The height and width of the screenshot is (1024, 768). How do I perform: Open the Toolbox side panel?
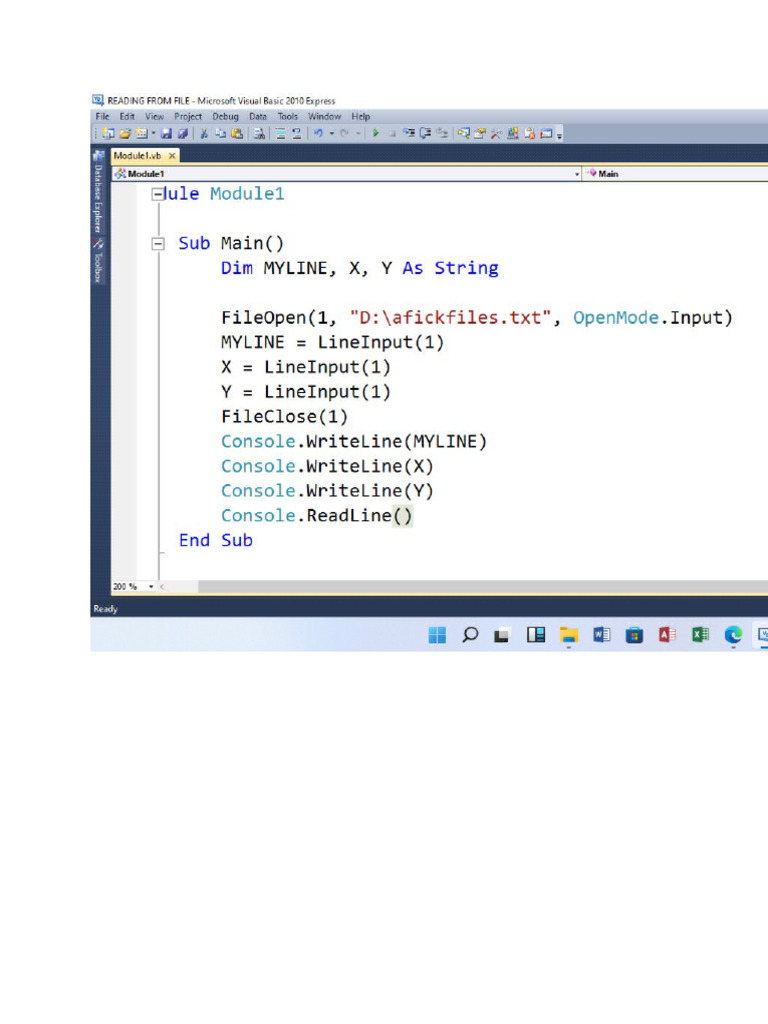point(98,262)
